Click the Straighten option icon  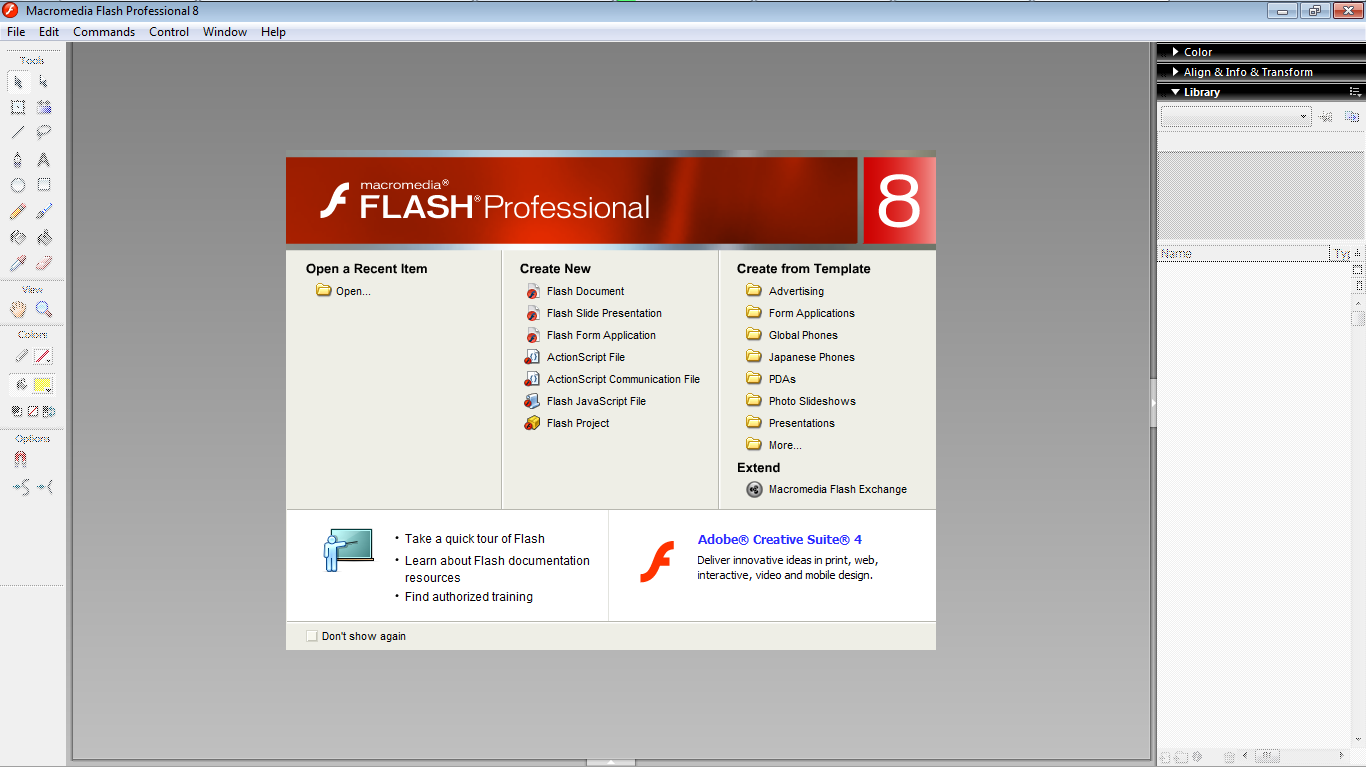pyautogui.click(x=45, y=487)
